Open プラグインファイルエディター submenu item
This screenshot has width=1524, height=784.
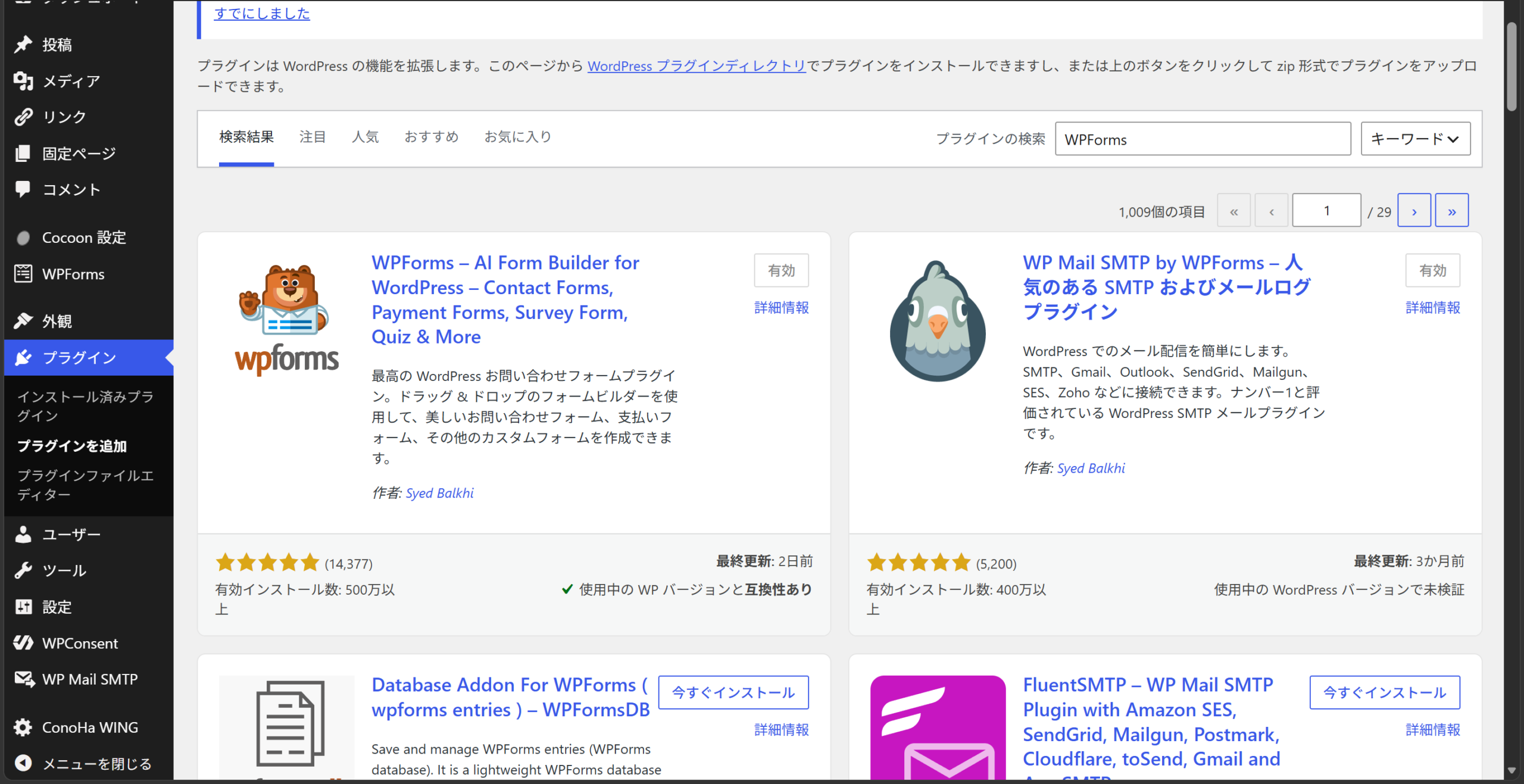86,485
